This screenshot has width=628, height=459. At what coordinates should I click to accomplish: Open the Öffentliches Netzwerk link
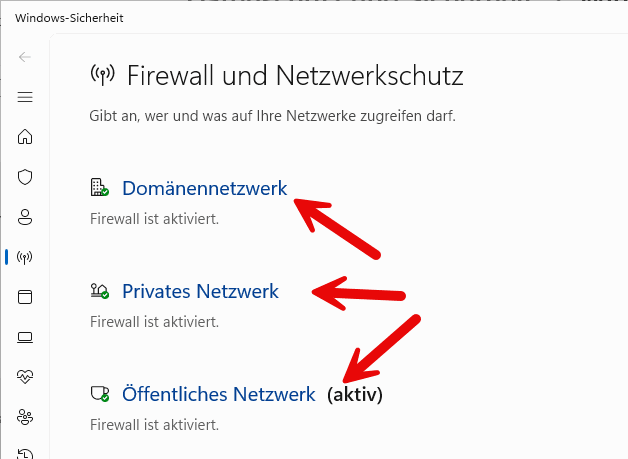point(218,395)
